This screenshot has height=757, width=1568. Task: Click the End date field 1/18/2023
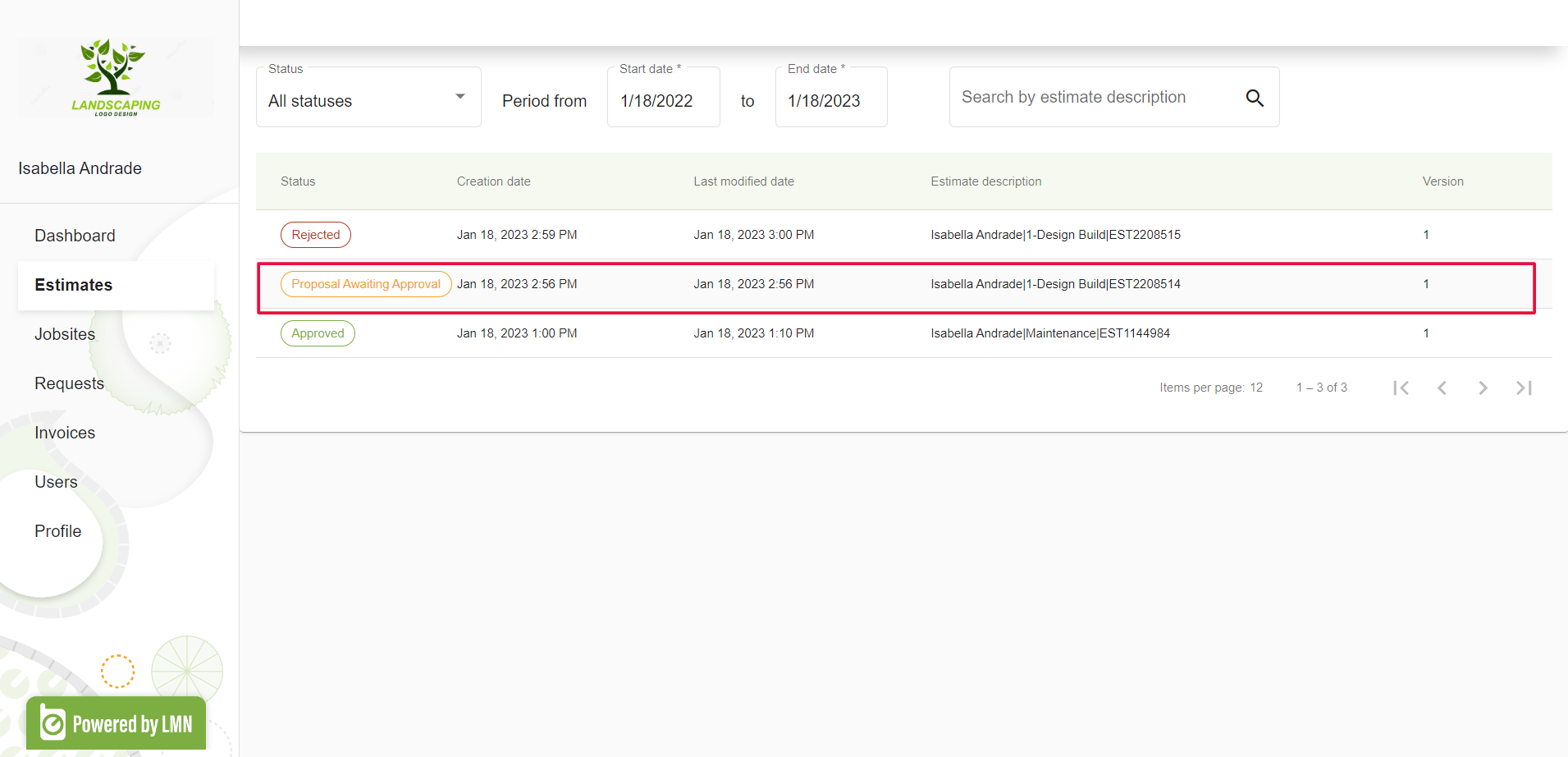831,98
